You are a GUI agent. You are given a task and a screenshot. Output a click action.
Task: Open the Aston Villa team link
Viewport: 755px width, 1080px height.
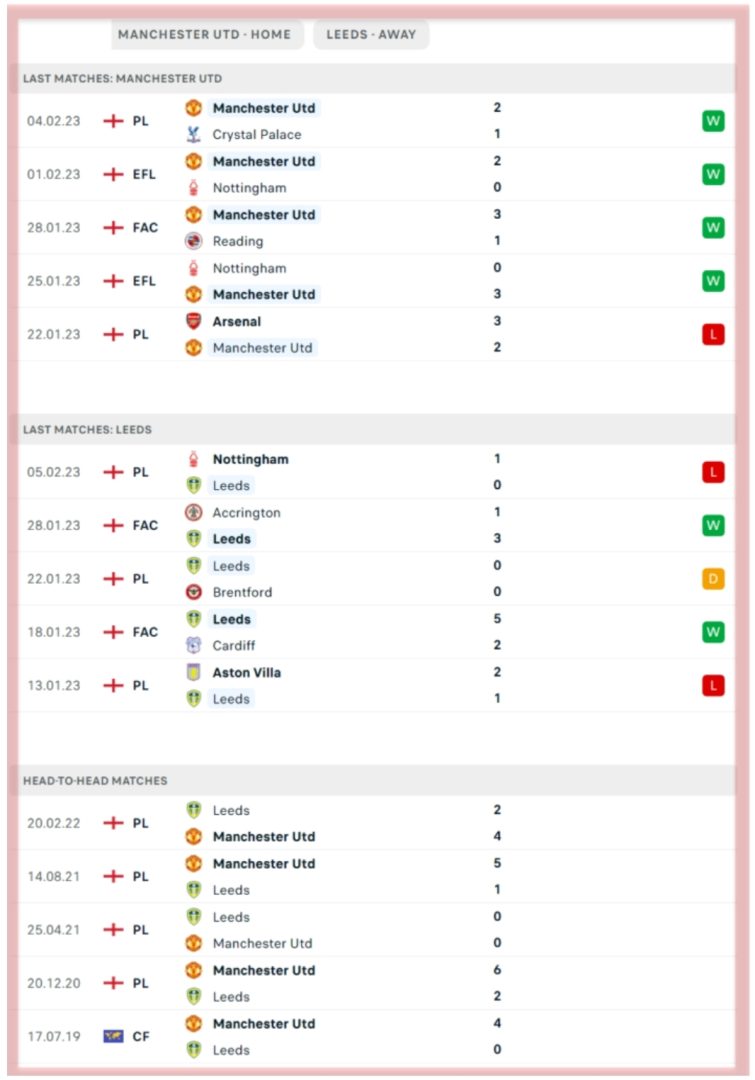pos(246,672)
